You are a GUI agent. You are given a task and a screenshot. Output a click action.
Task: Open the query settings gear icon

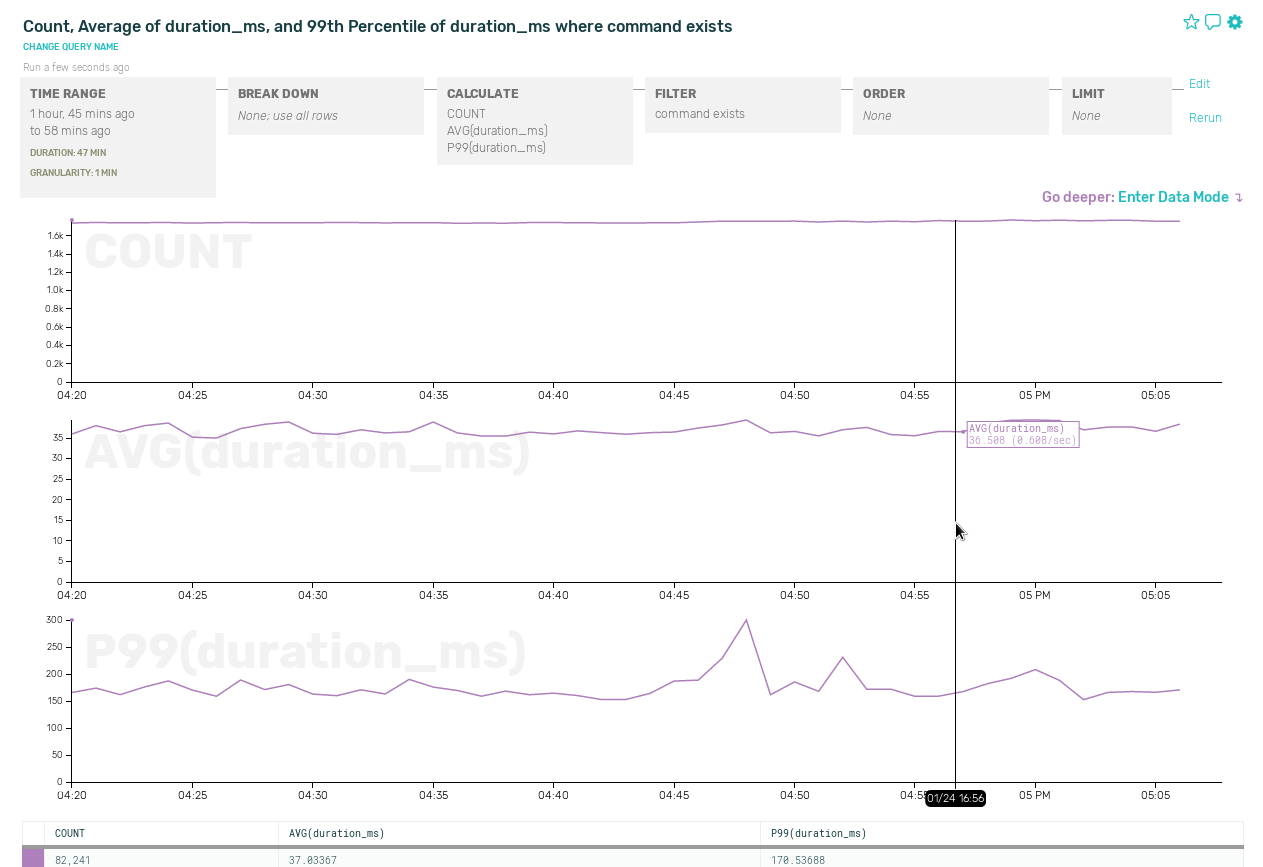(1235, 22)
